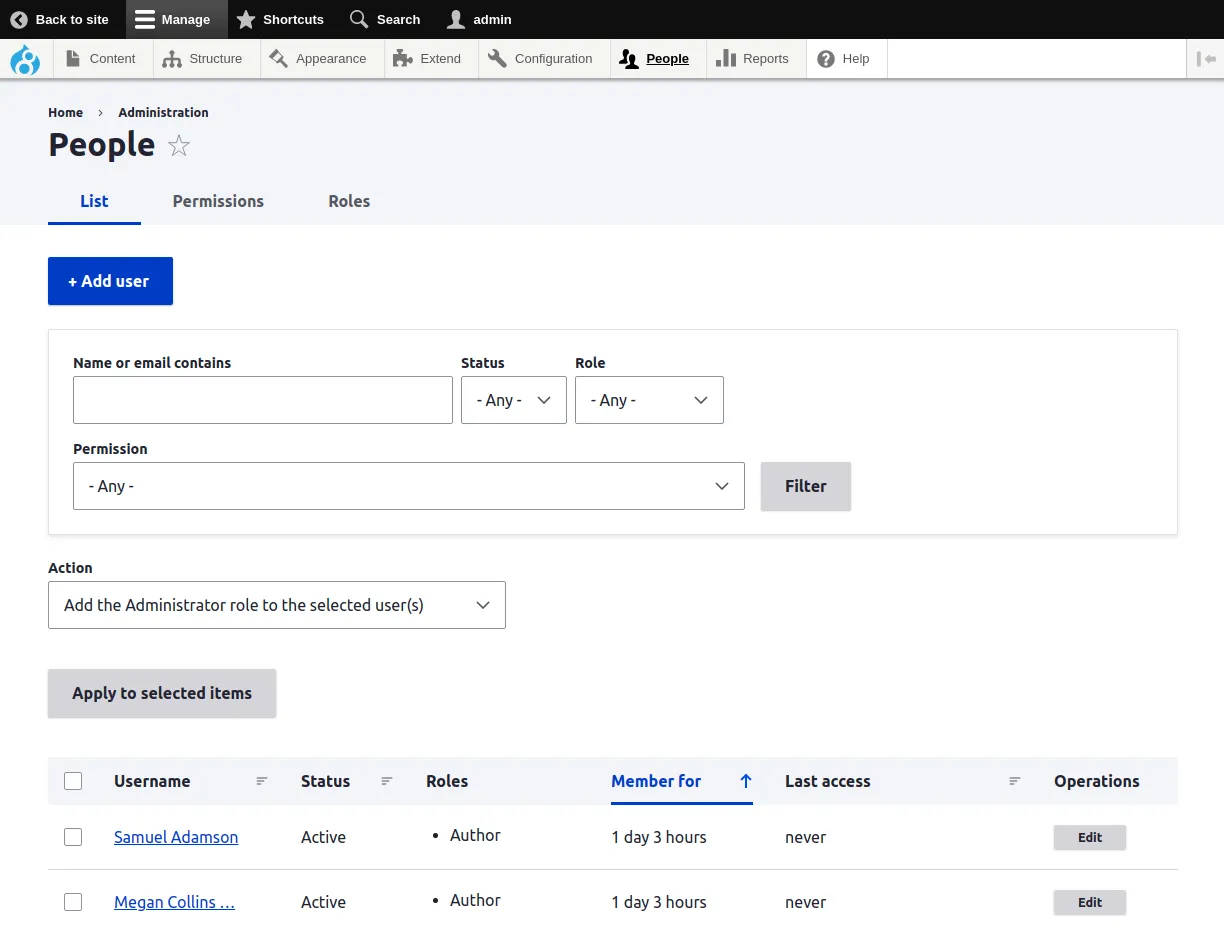Click the Drupal logo home icon
The image size is (1224, 932).
pyautogui.click(x=25, y=60)
